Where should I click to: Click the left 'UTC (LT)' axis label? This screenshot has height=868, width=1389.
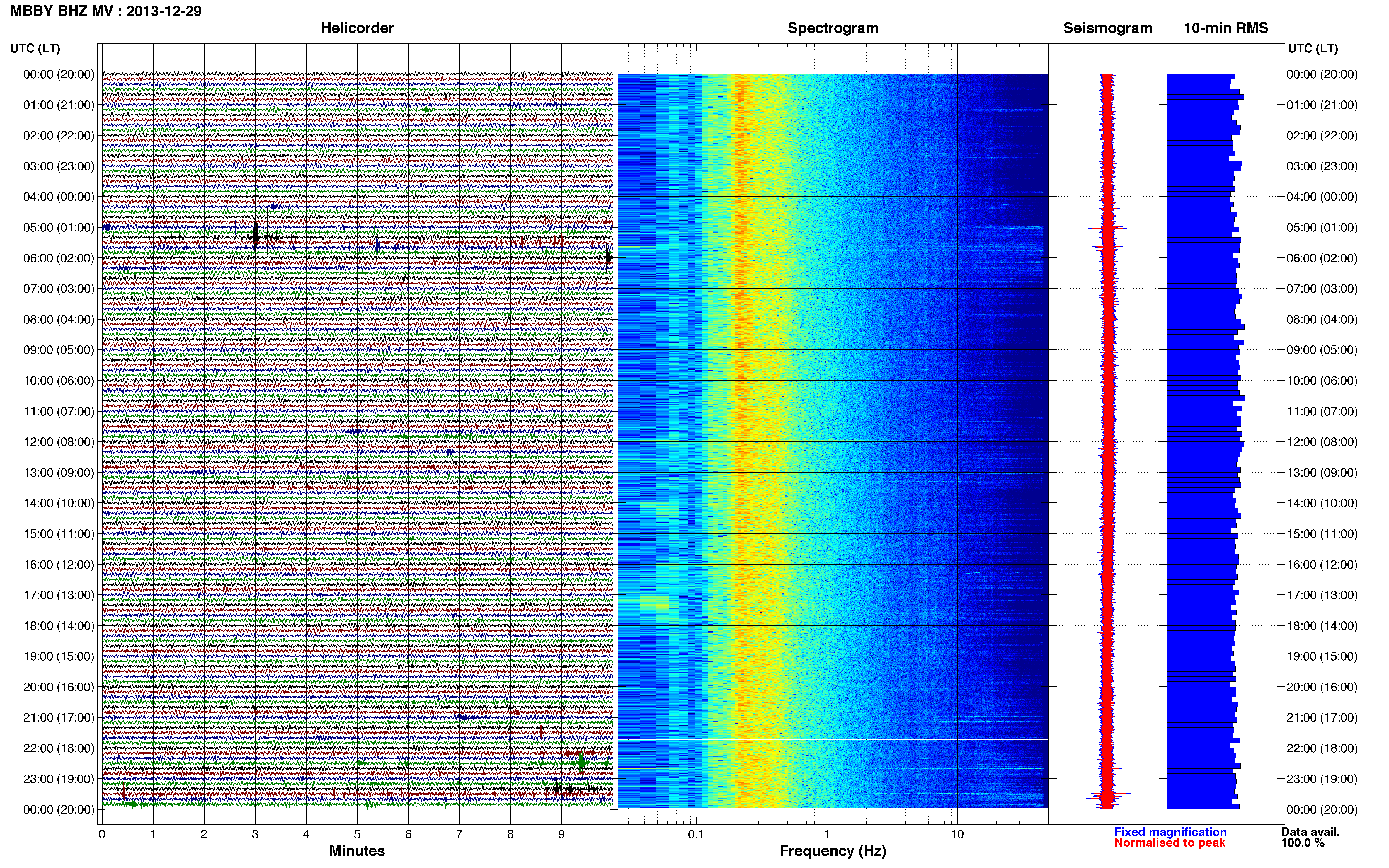[x=35, y=48]
